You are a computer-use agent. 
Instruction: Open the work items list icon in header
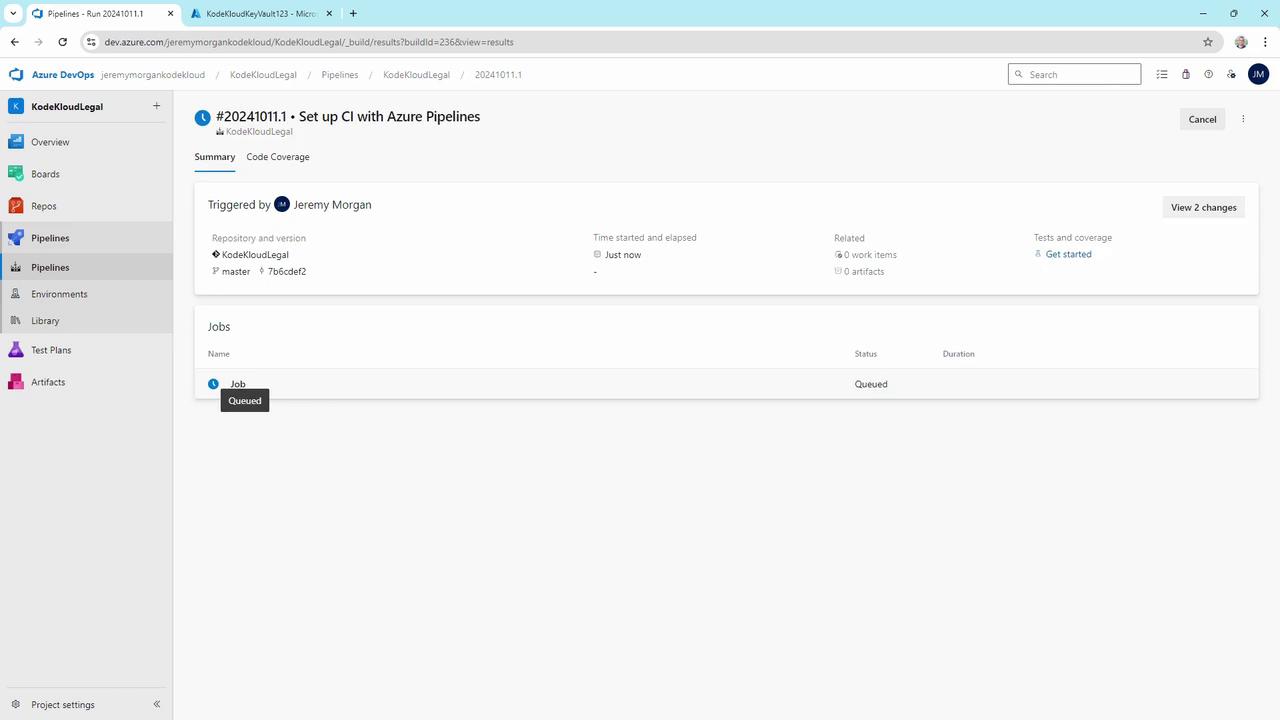pos(1162,74)
